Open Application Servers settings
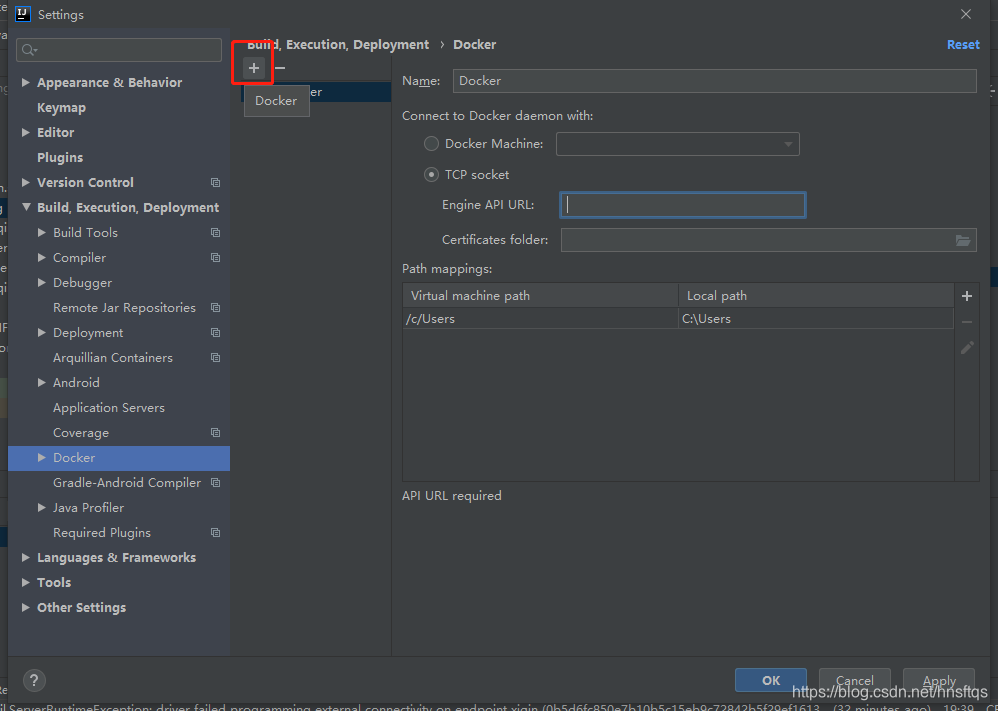The height and width of the screenshot is (711, 998). [109, 408]
